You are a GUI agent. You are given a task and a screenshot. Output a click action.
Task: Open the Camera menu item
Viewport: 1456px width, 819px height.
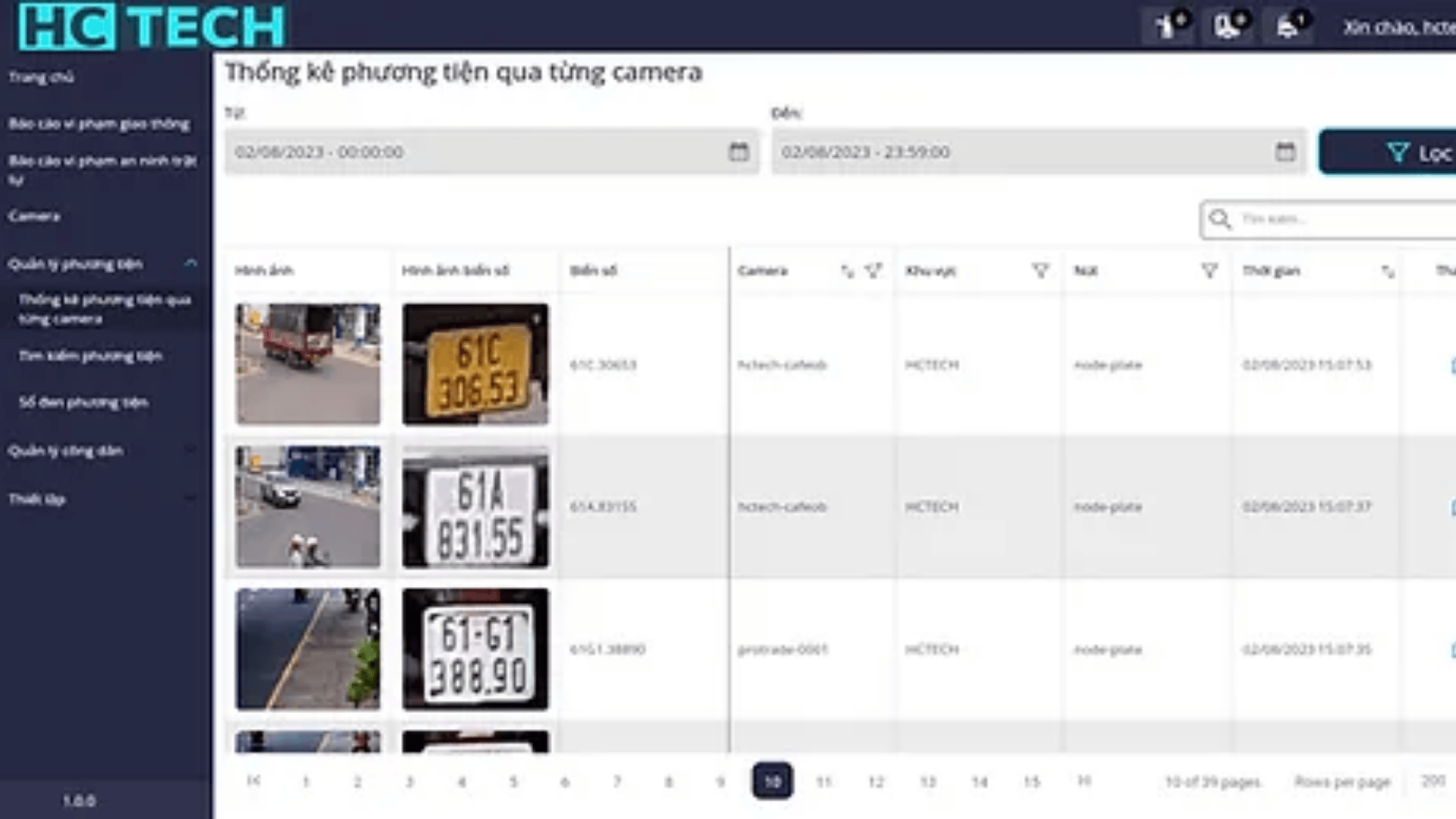point(34,216)
